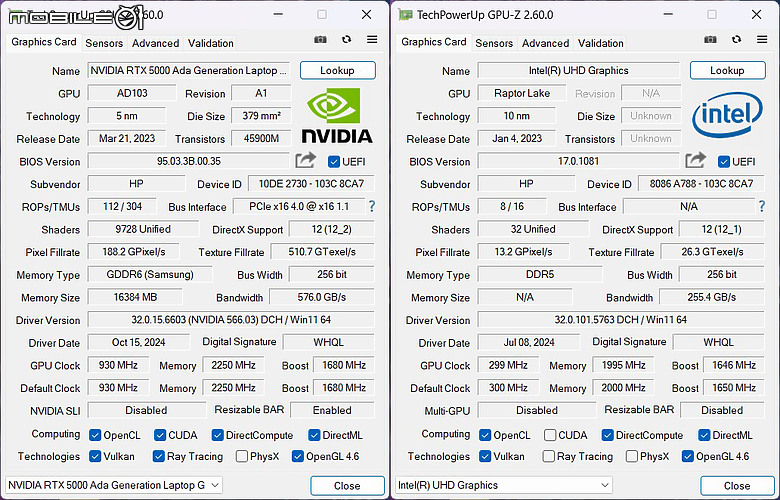The width and height of the screenshot is (780, 500).
Task: Click Texture Fillrate value 510.7 GTexel/s
Action: (x=322, y=252)
